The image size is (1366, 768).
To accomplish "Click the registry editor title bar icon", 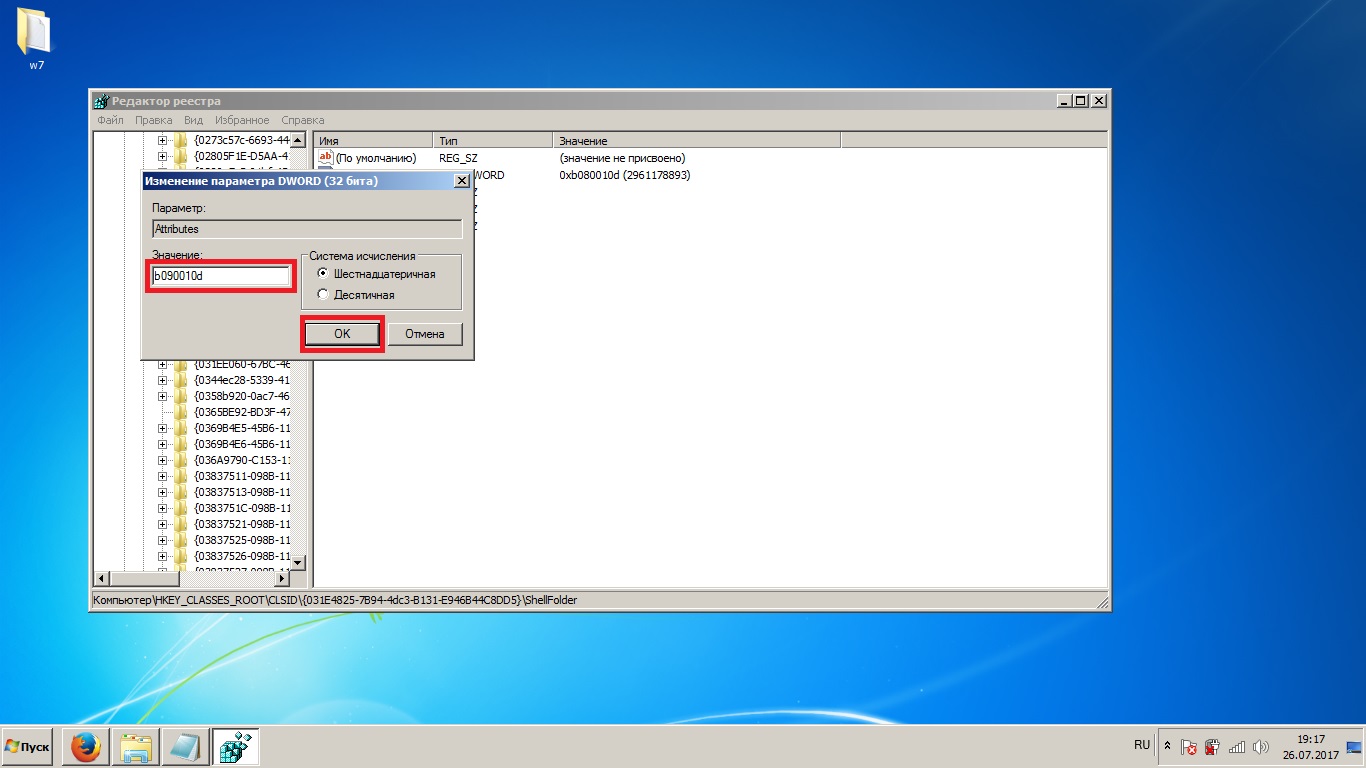I will (x=101, y=101).
